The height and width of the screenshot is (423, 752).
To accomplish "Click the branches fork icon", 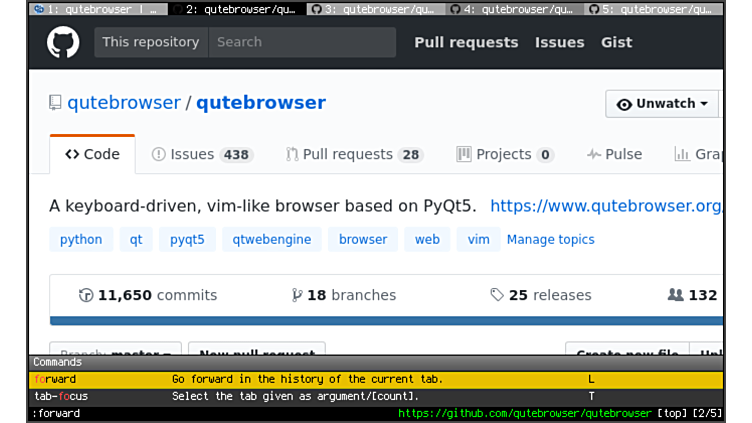I will (296, 295).
